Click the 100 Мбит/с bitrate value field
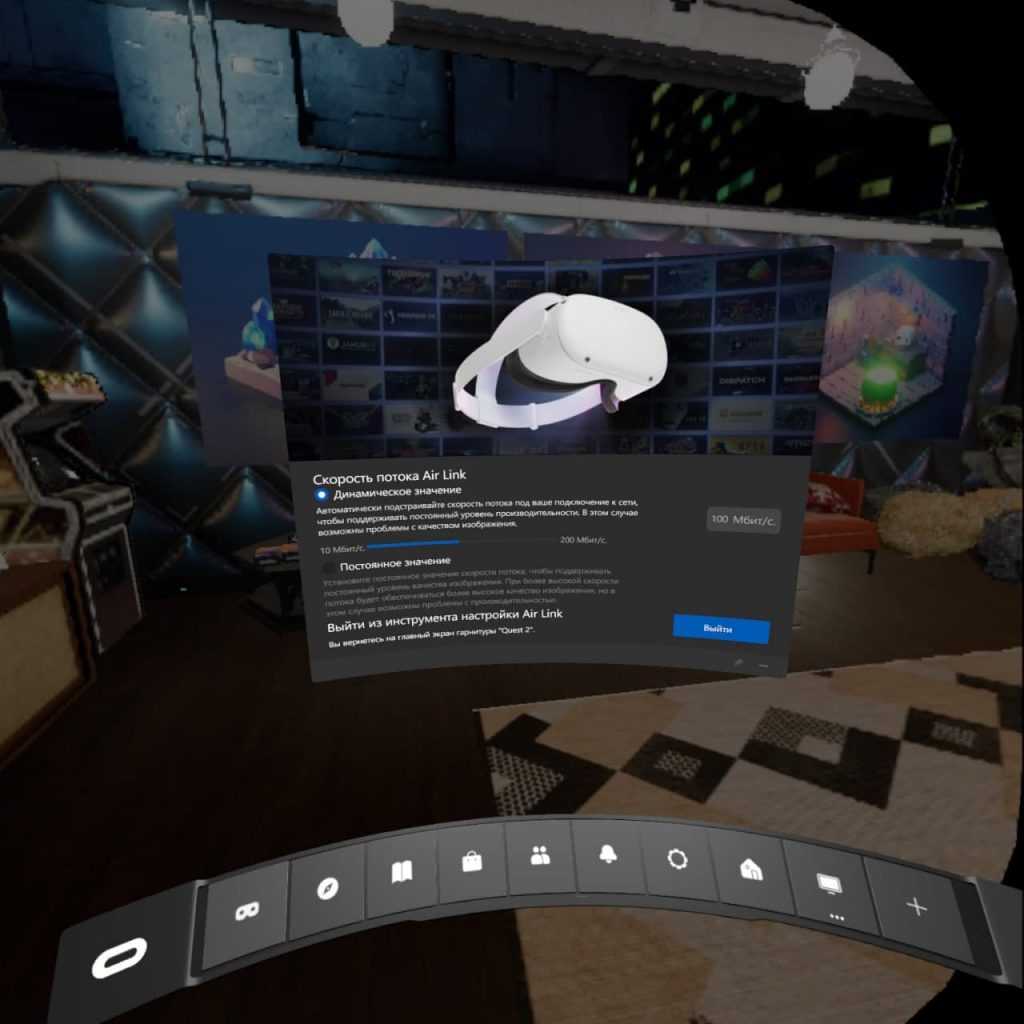Image resolution: width=1024 pixels, height=1024 pixels. 743,520
